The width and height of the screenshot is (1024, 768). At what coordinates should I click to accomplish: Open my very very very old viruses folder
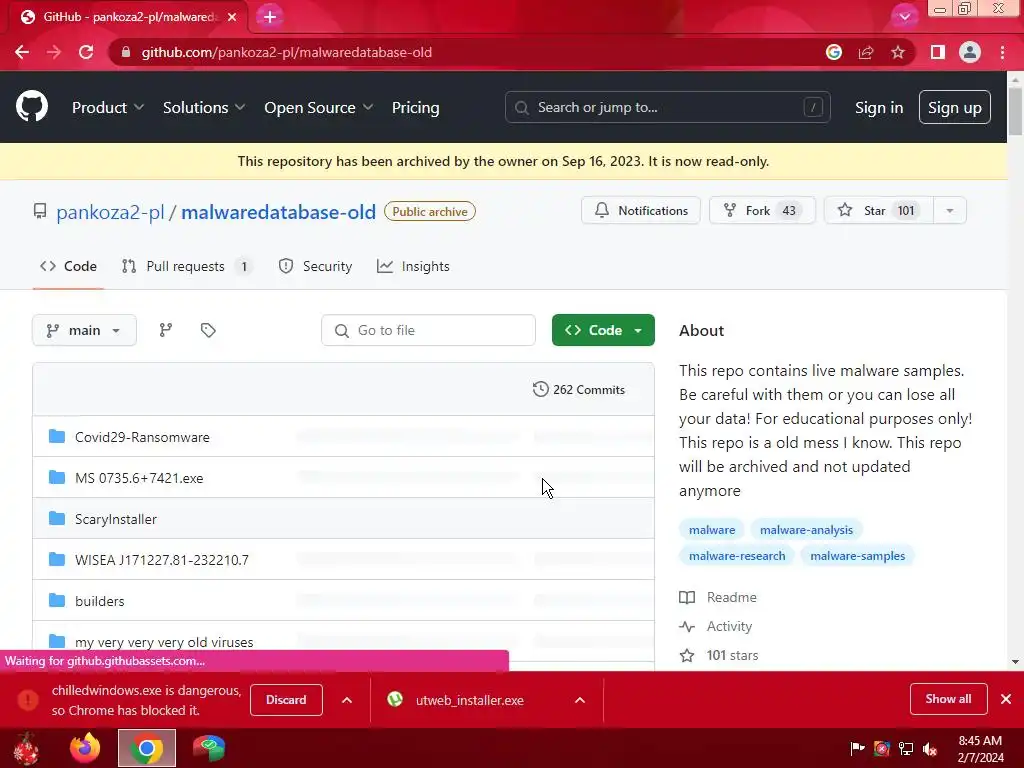click(164, 642)
